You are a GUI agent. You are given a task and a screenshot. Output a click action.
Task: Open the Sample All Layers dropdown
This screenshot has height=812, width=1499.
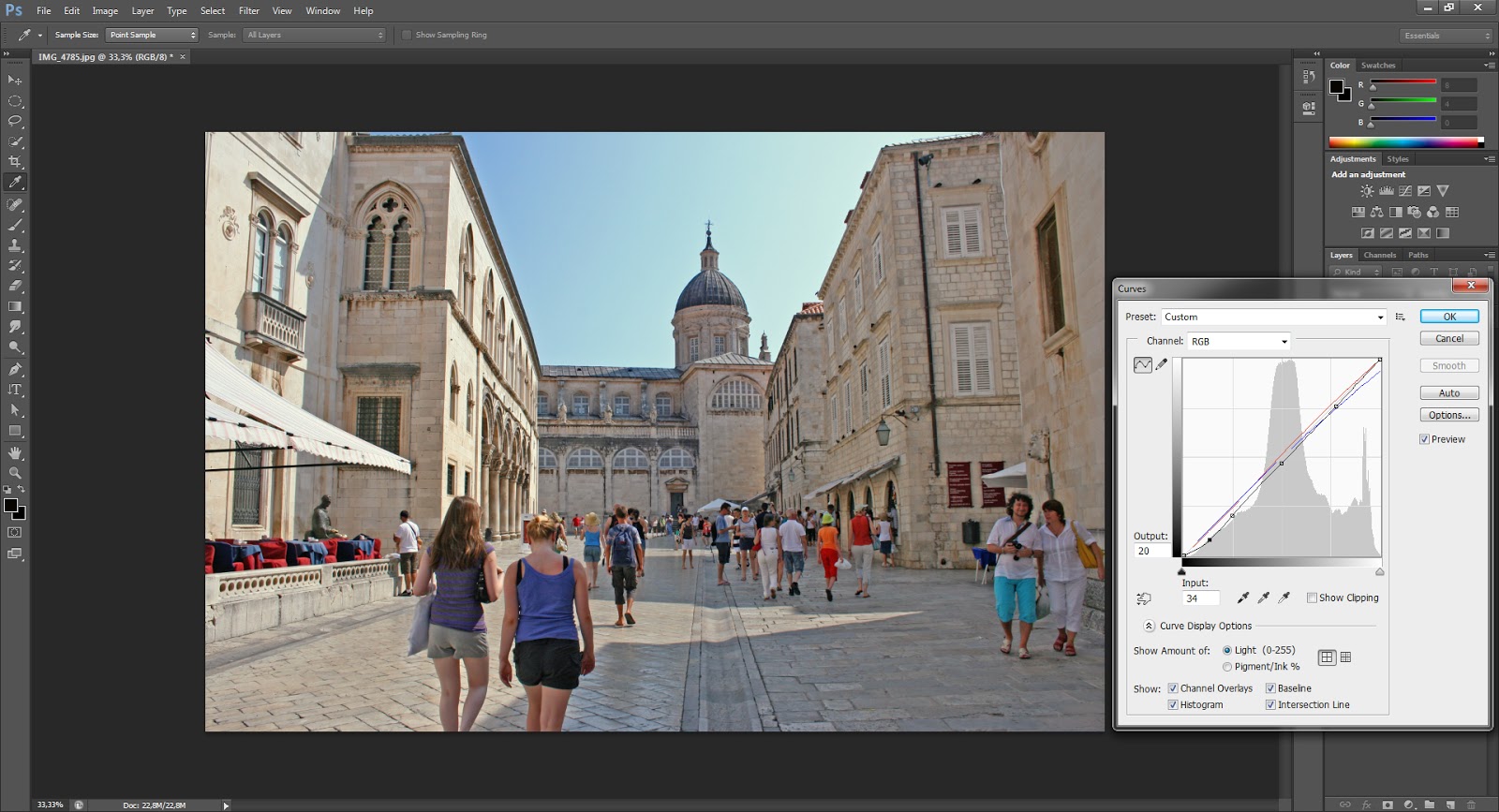pyautogui.click(x=315, y=35)
